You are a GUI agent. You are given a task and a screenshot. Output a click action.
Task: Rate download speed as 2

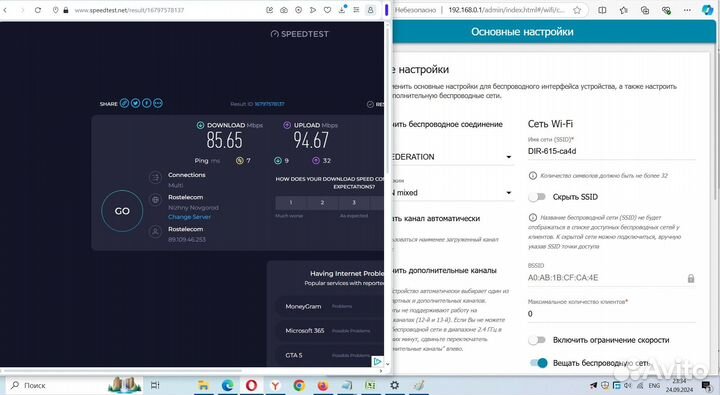322,203
